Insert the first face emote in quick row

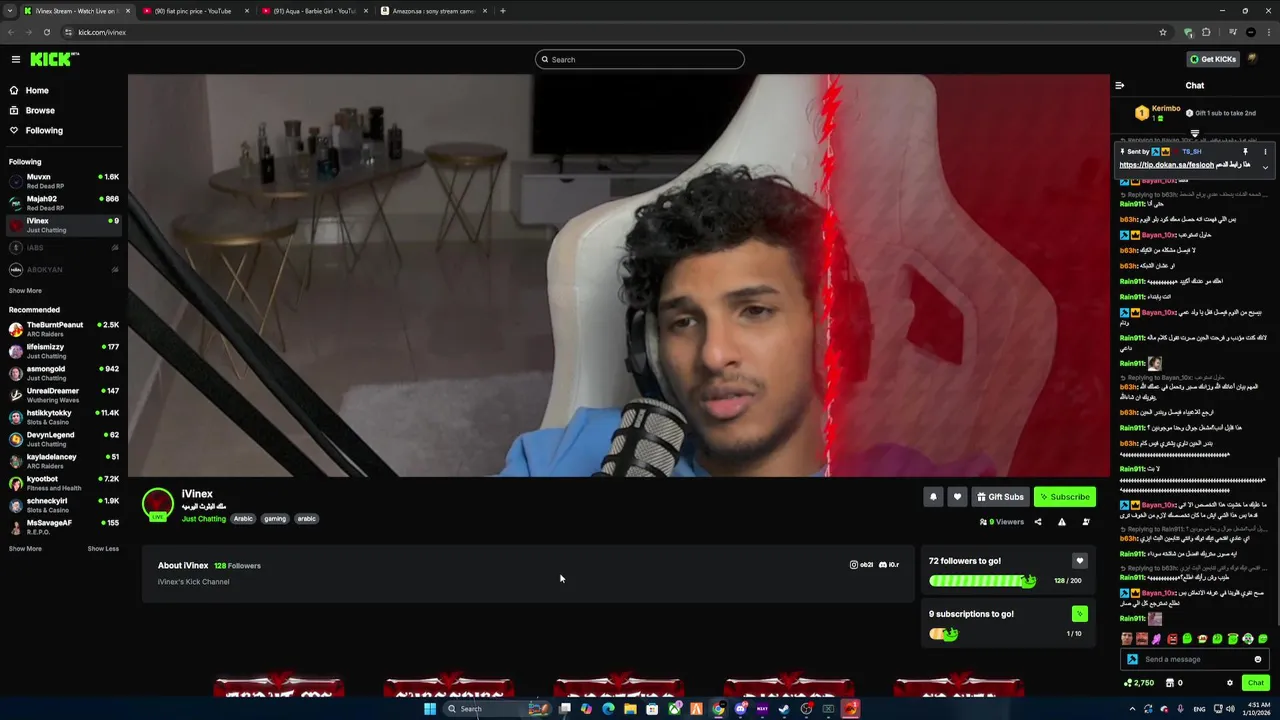point(1127,639)
